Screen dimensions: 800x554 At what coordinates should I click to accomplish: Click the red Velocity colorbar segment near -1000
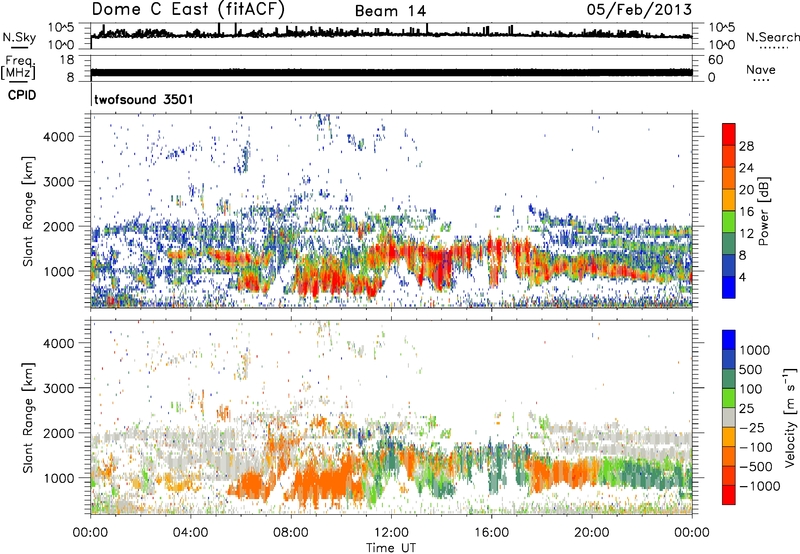(729, 495)
